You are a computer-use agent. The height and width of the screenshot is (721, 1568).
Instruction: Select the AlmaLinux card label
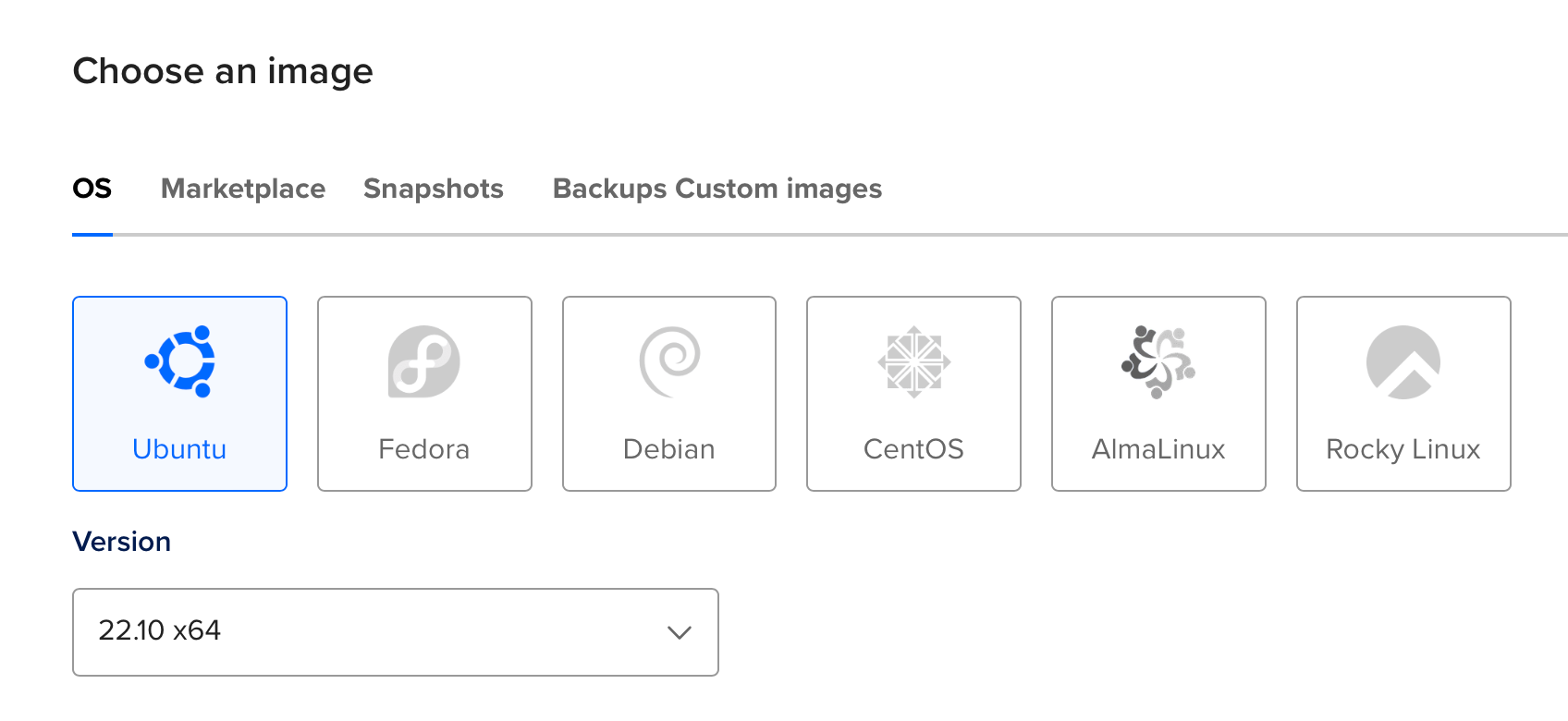1158,449
